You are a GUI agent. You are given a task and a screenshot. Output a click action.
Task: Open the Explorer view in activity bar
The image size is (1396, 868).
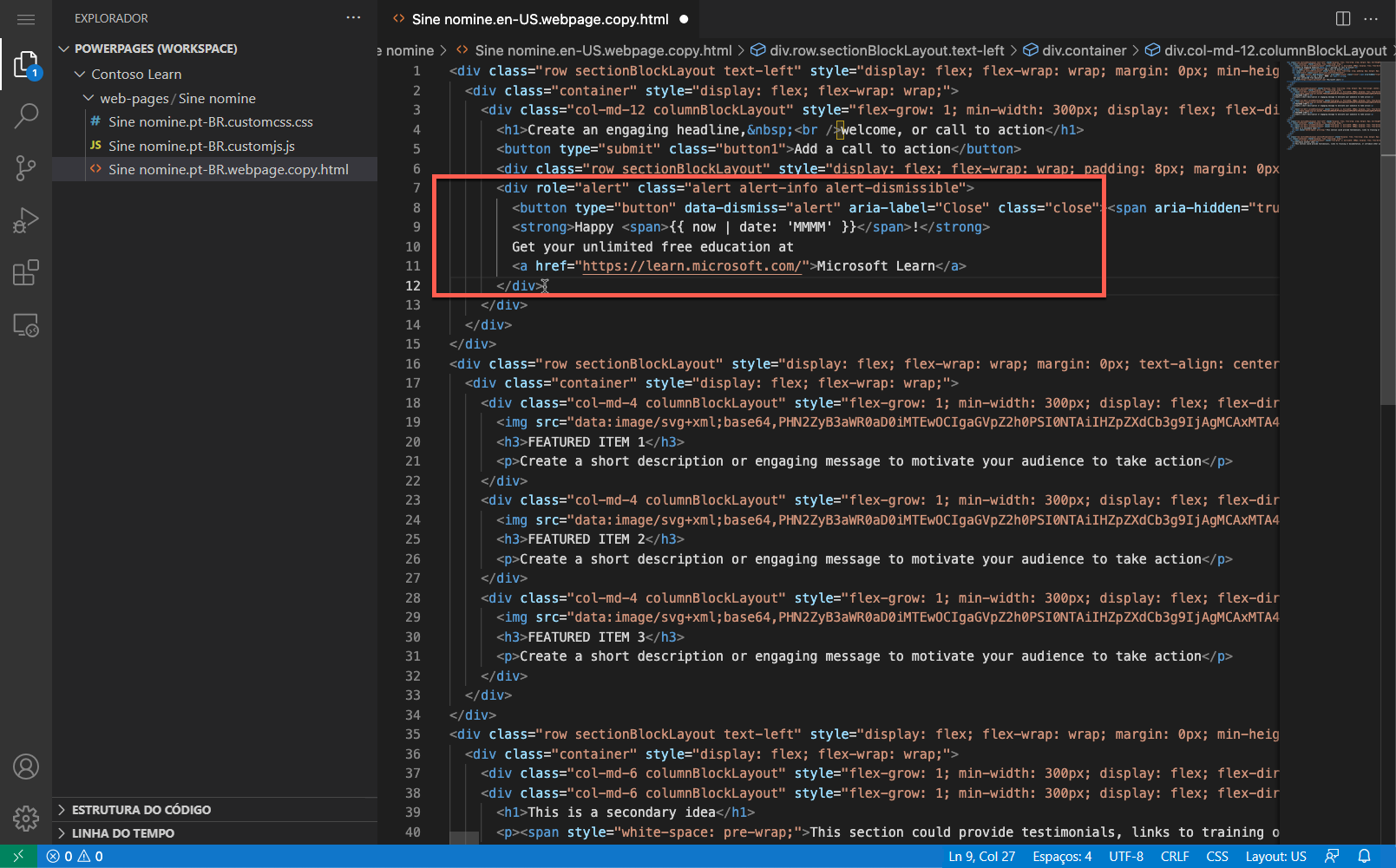click(26, 65)
